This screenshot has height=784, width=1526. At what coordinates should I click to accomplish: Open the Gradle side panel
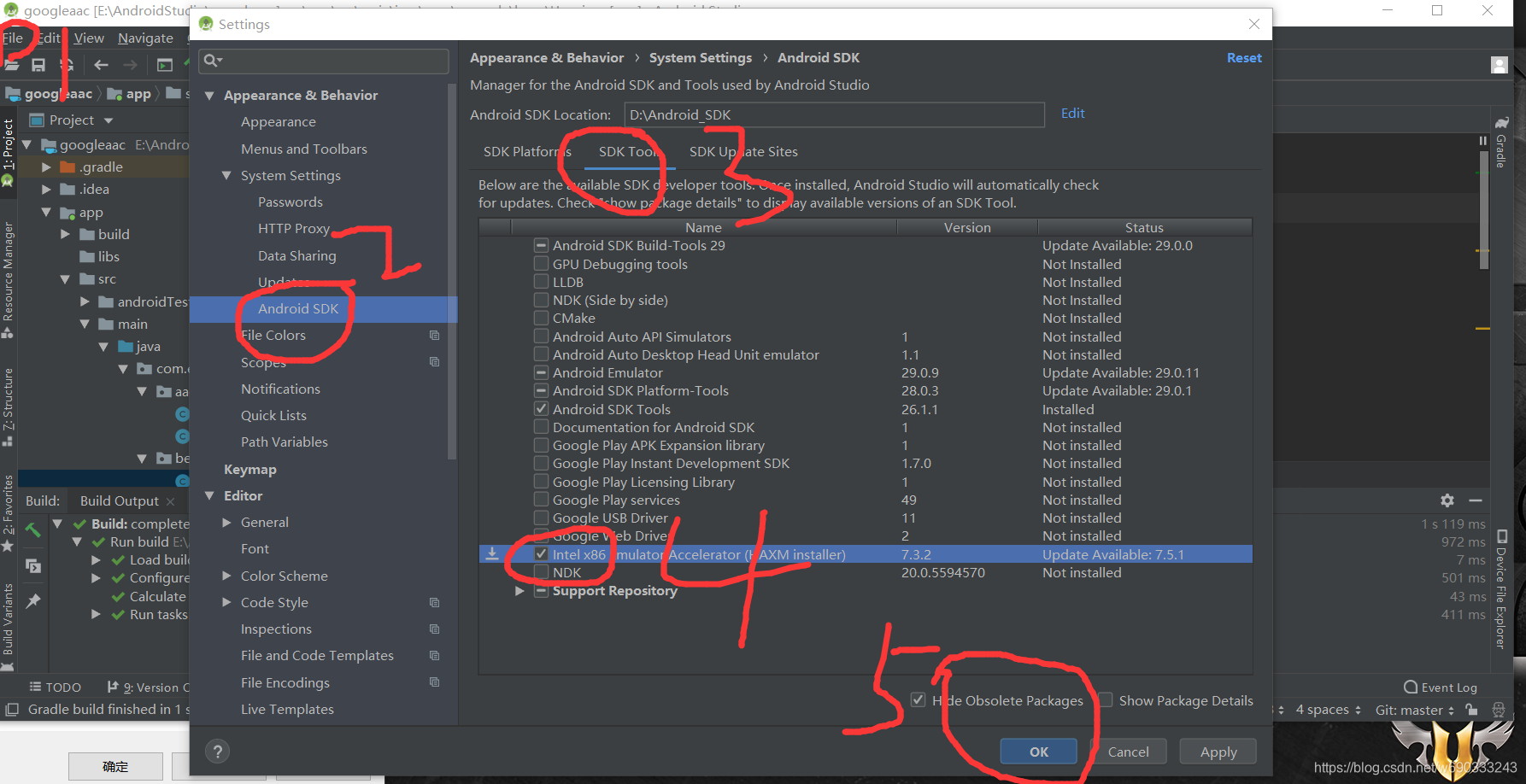(1501, 142)
